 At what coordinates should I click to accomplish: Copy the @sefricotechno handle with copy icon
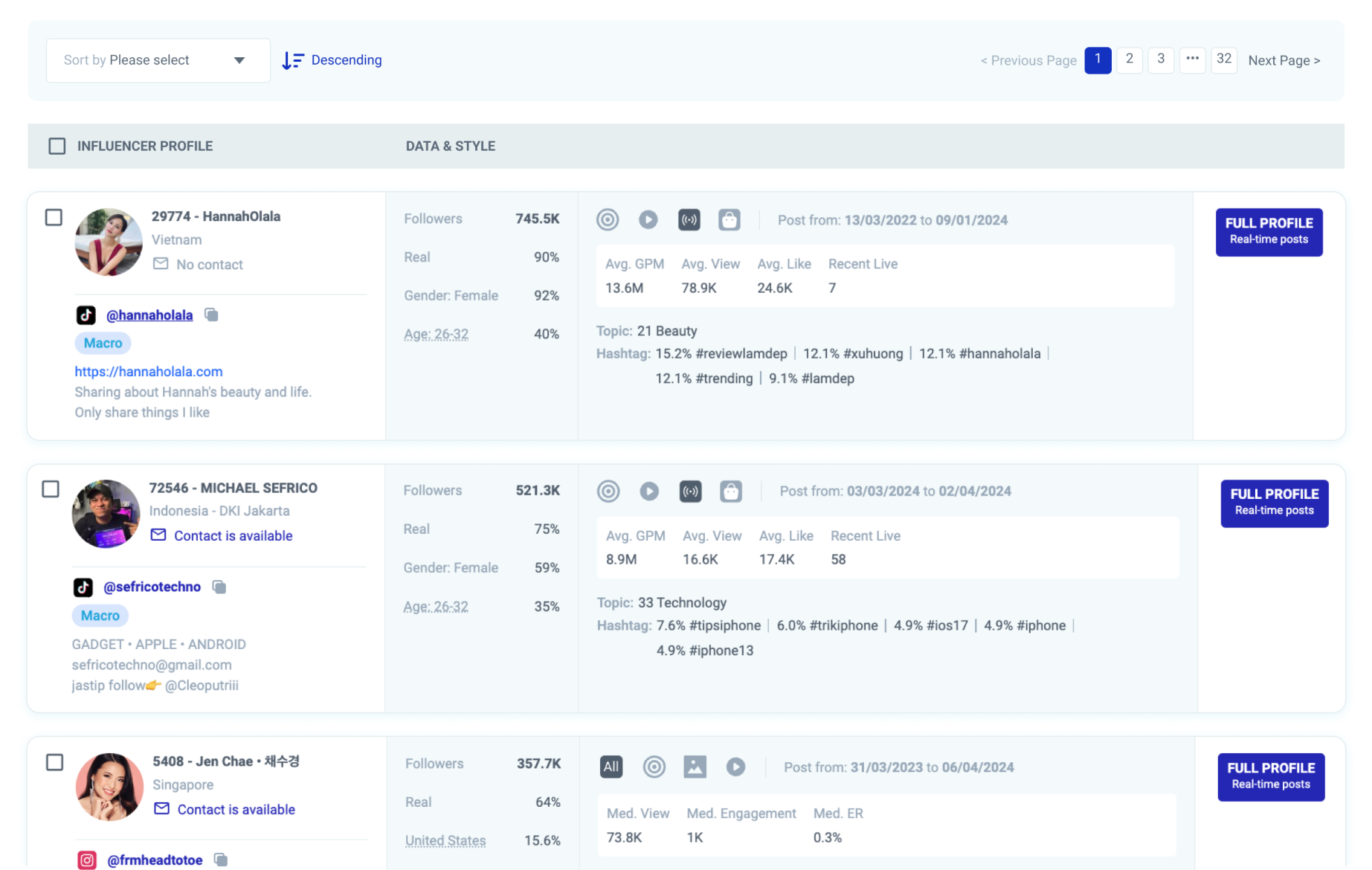pyautogui.click(x=219, y=587)
